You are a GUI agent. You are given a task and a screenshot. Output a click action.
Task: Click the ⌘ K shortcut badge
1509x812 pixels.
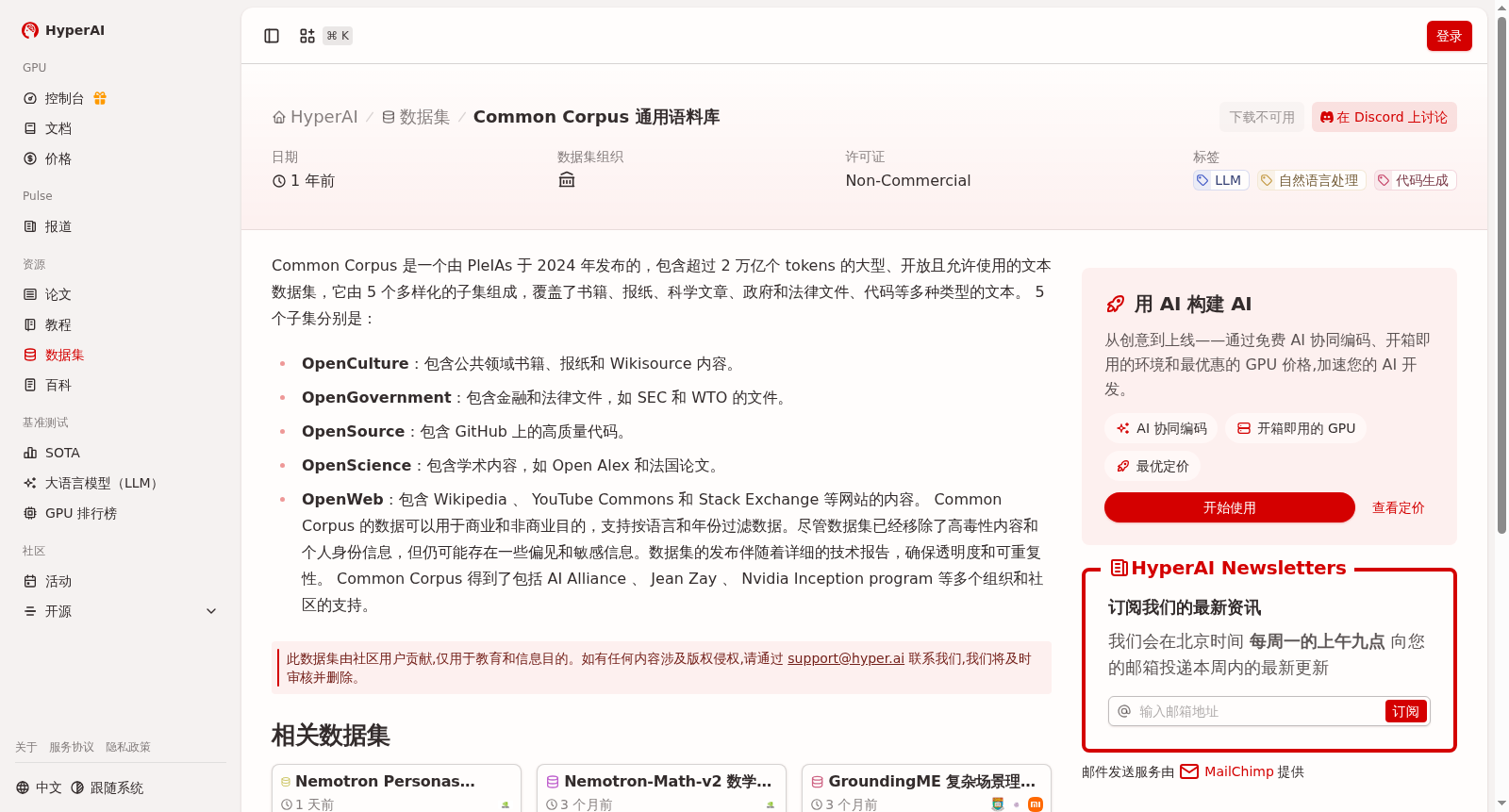click(338, 36)
